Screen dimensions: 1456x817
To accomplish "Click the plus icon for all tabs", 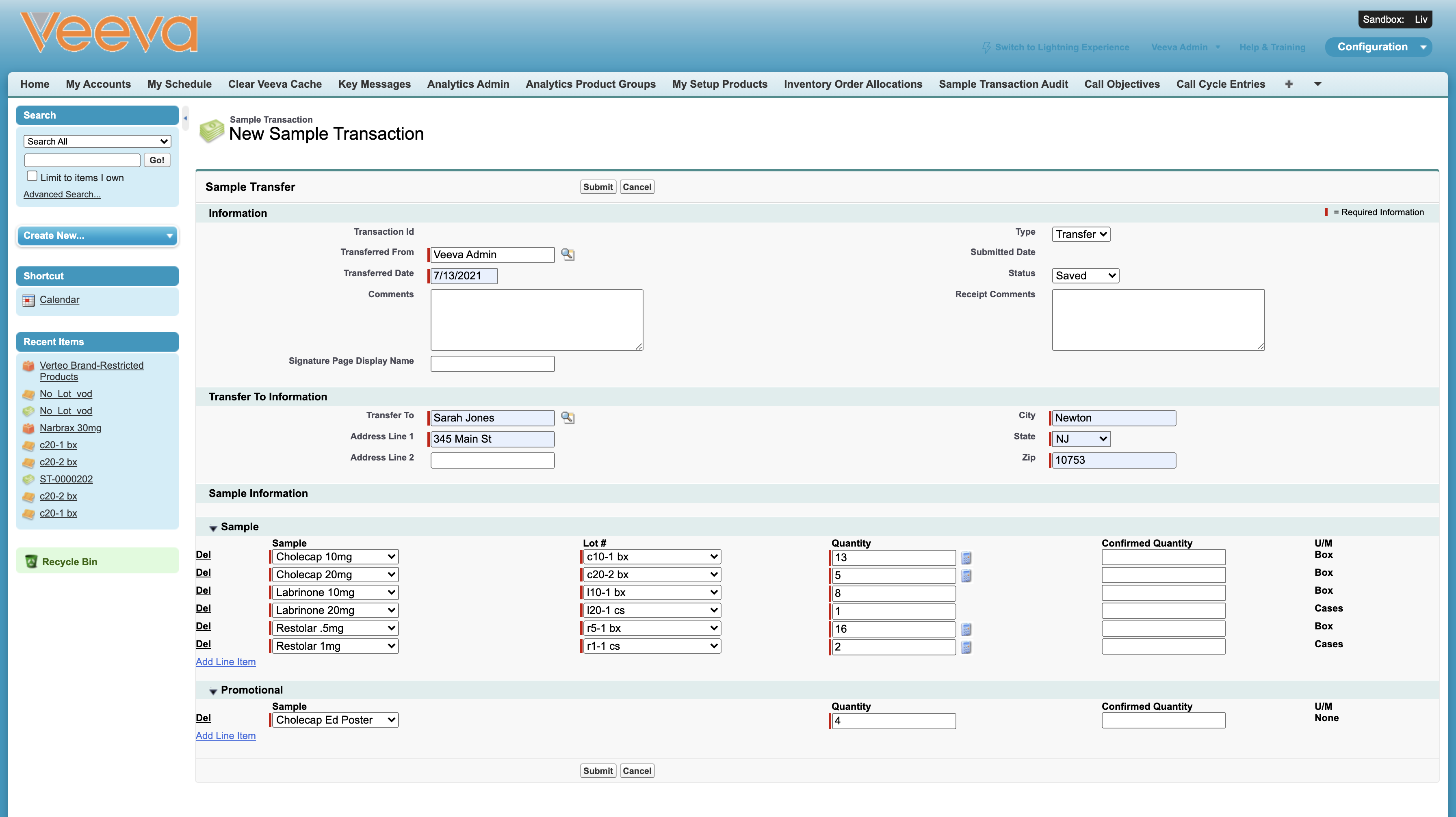I will [x=1289, y=84].
